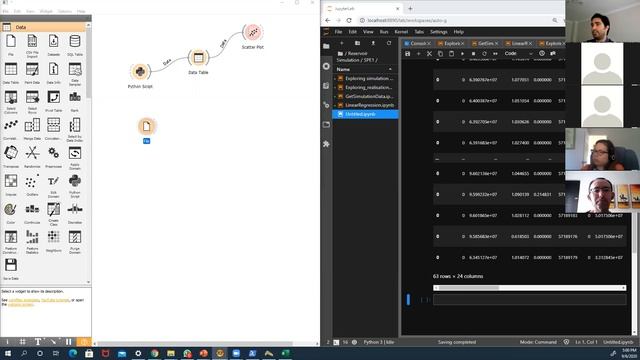Image resolution: width=640 pixels, height=360 pixels.
Task: Add the Neighbors widget
Action: [53, 241]
